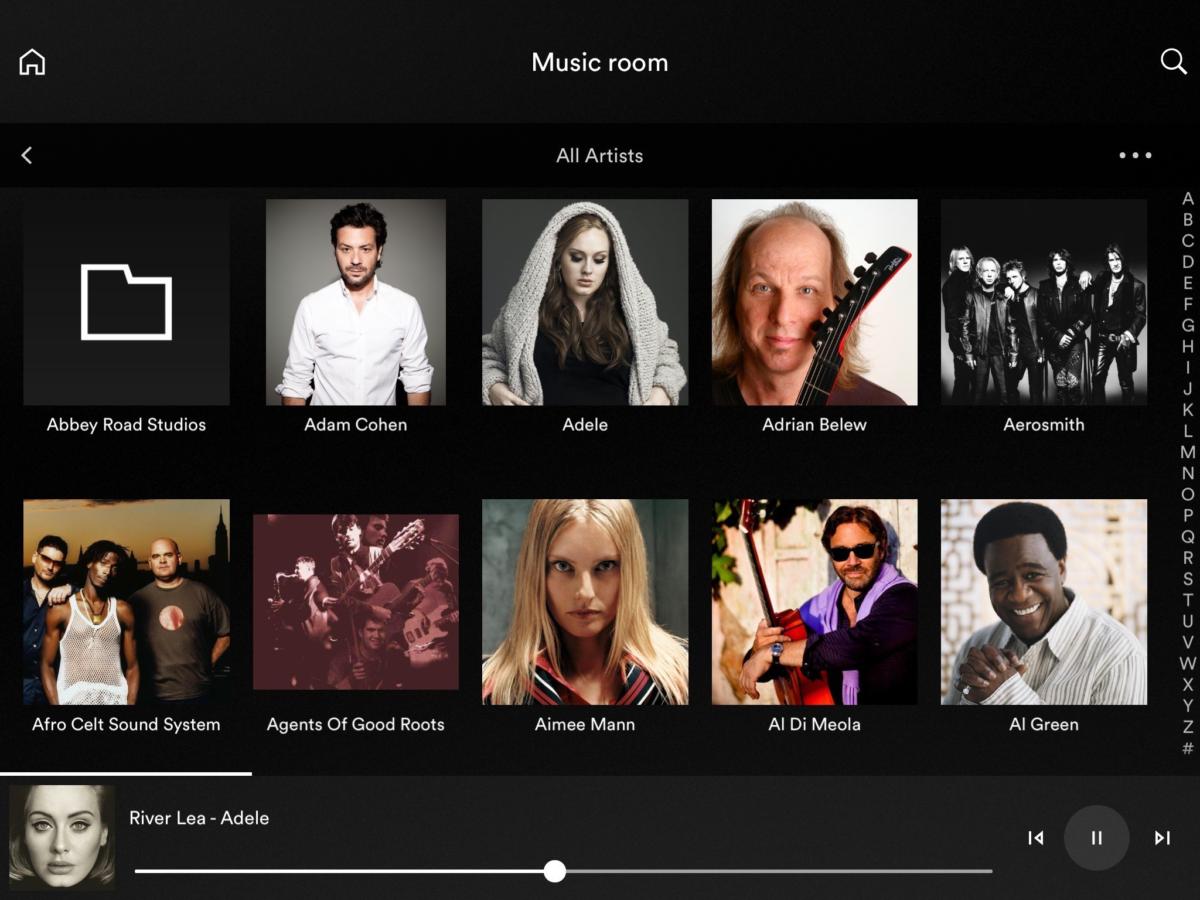Jump to letter Y in index
Image resolution: width=1200 pixels, height=900 pixels.
pyautogui.click(x=1188, y=706)
